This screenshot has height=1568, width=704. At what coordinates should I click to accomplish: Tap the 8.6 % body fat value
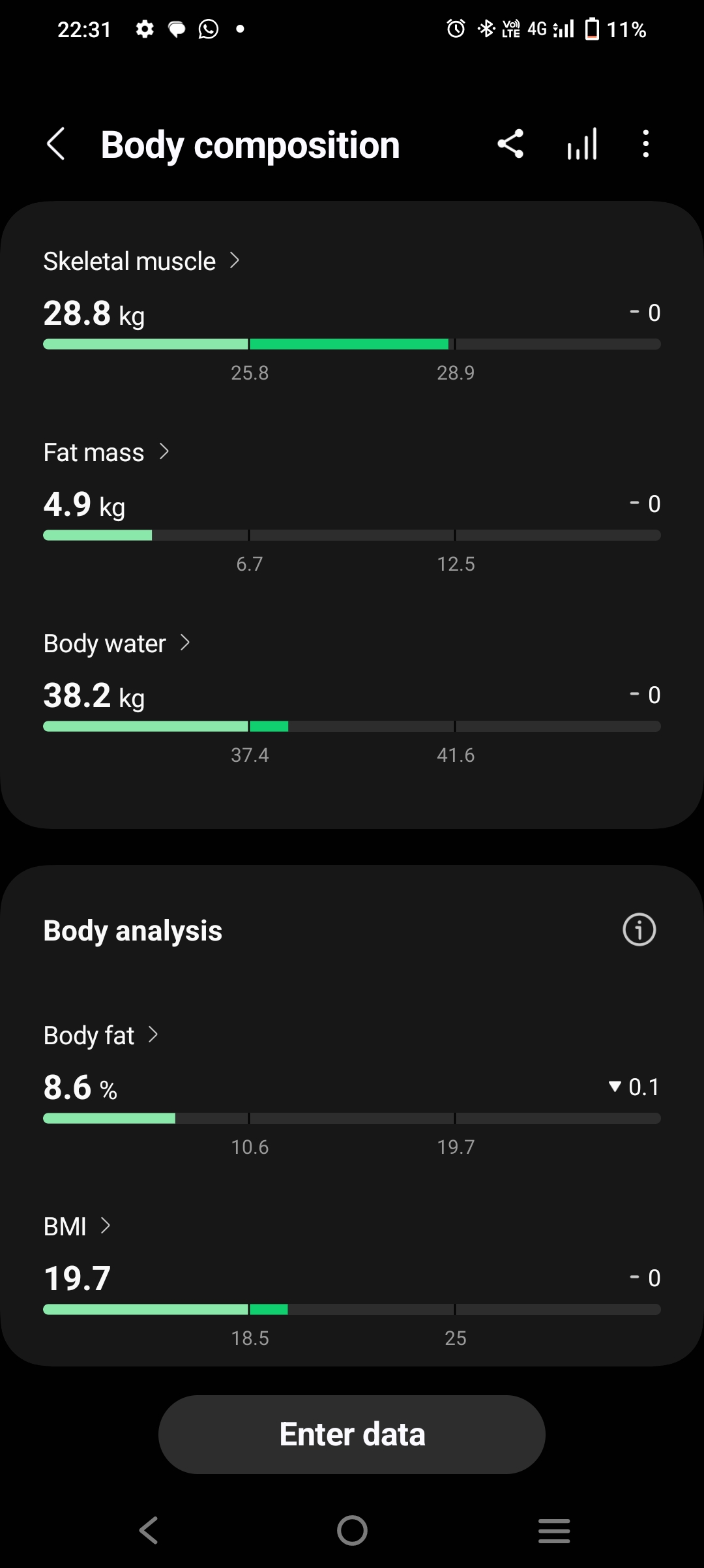[x=80, y=1088]
